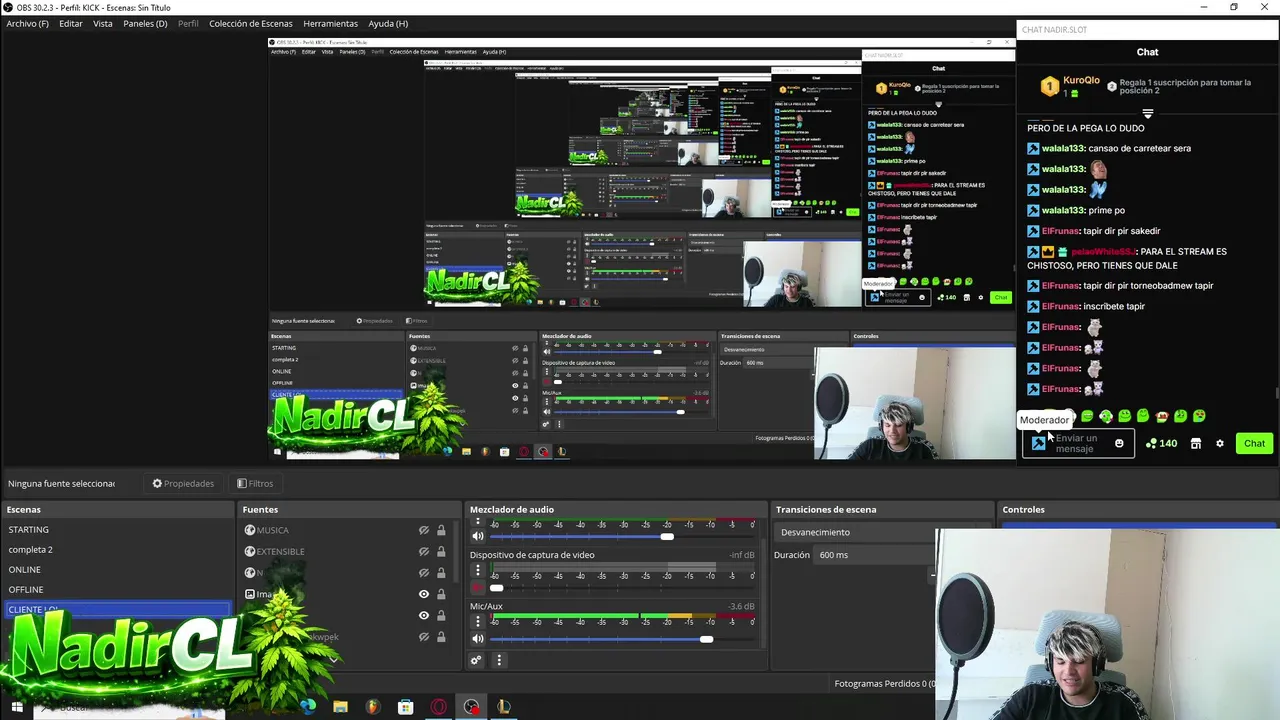Viewport: 1280px width, 720px height.
Task: Unmute Dispositivo de captura de video
Action: pos(478,588)
